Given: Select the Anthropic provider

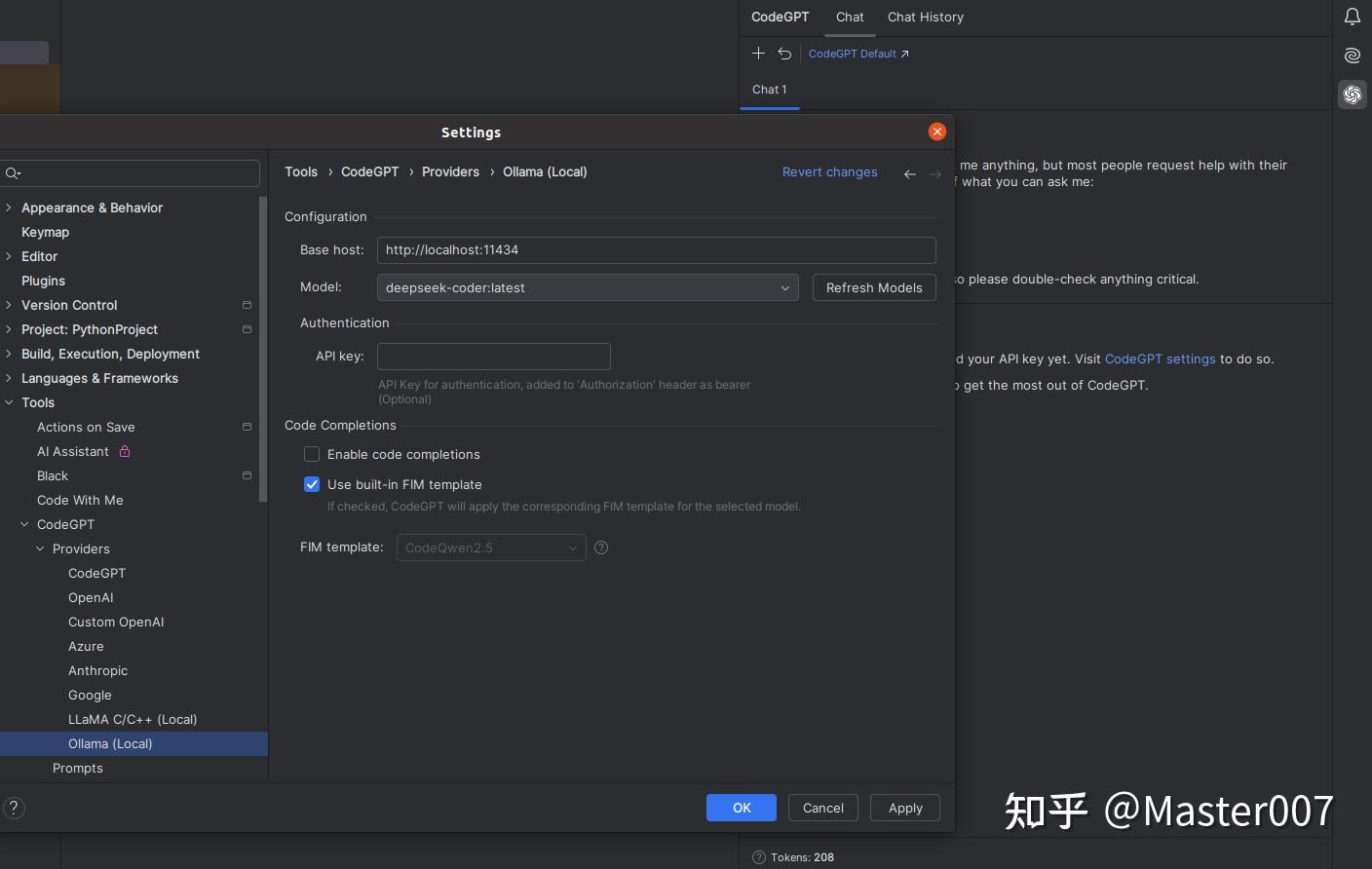Looking at the screenshot, I should point(97,670).
